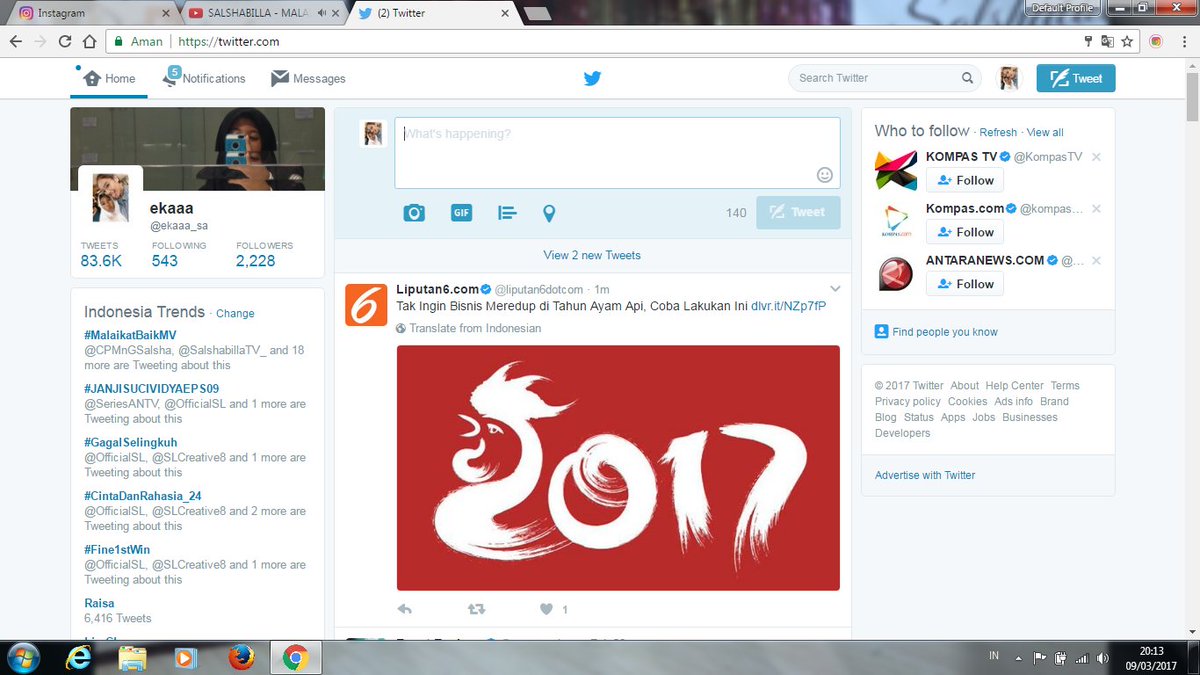
Task: Add location with the pin icon
Action: pos(549,213)
